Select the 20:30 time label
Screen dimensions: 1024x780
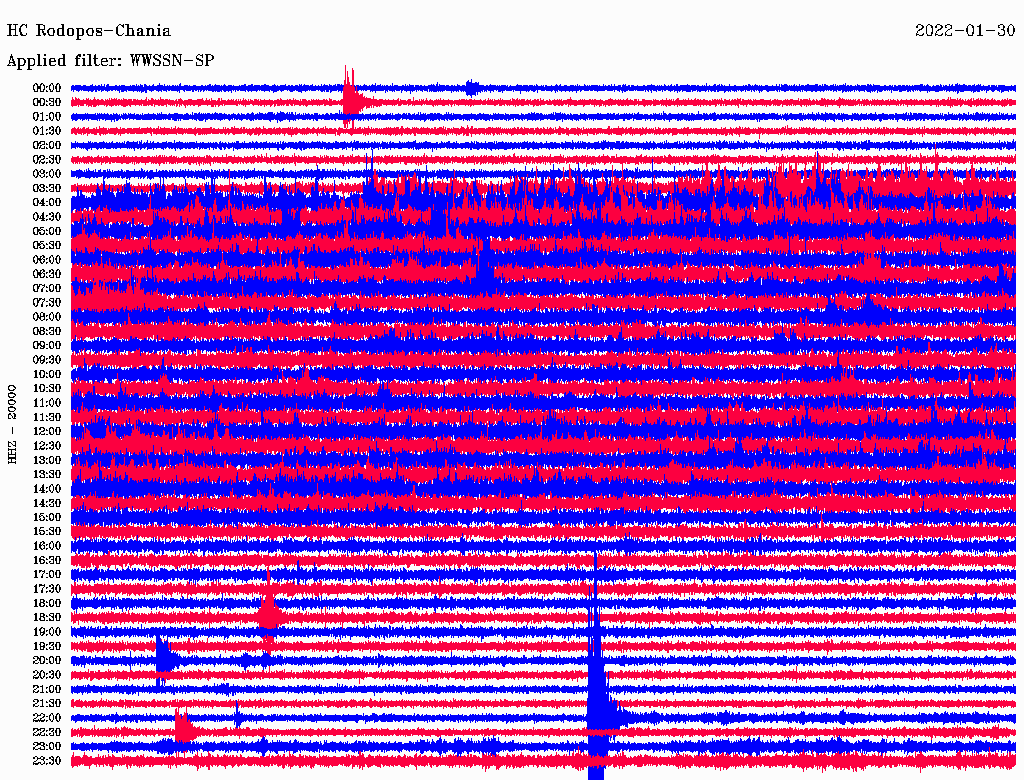click(x=46, y=675)
